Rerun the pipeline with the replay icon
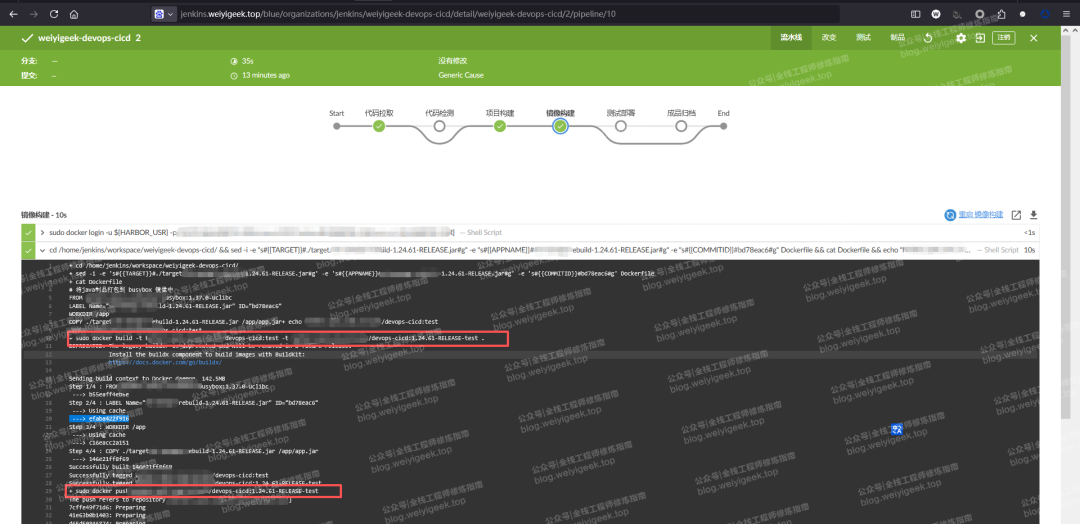 (x=928, y=39)
